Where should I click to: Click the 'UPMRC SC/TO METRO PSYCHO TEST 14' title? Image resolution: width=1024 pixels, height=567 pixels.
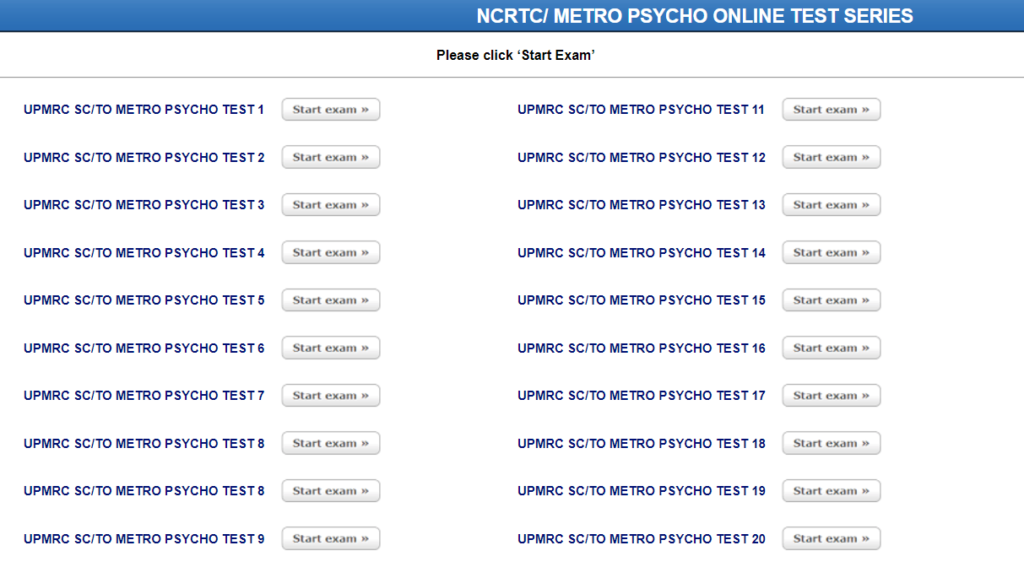641,253
